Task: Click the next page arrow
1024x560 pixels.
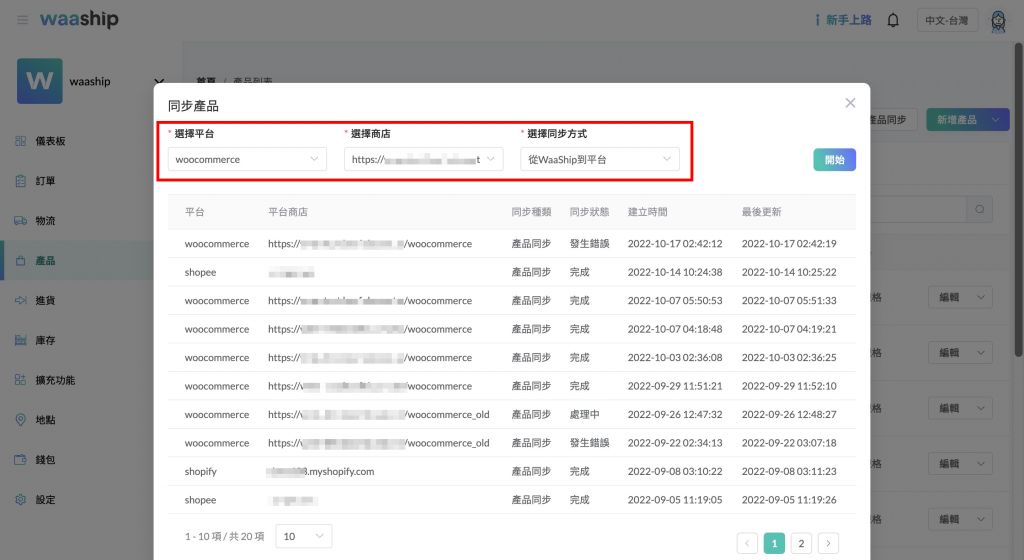Action: pyautogui.click(x=828, y=543)
